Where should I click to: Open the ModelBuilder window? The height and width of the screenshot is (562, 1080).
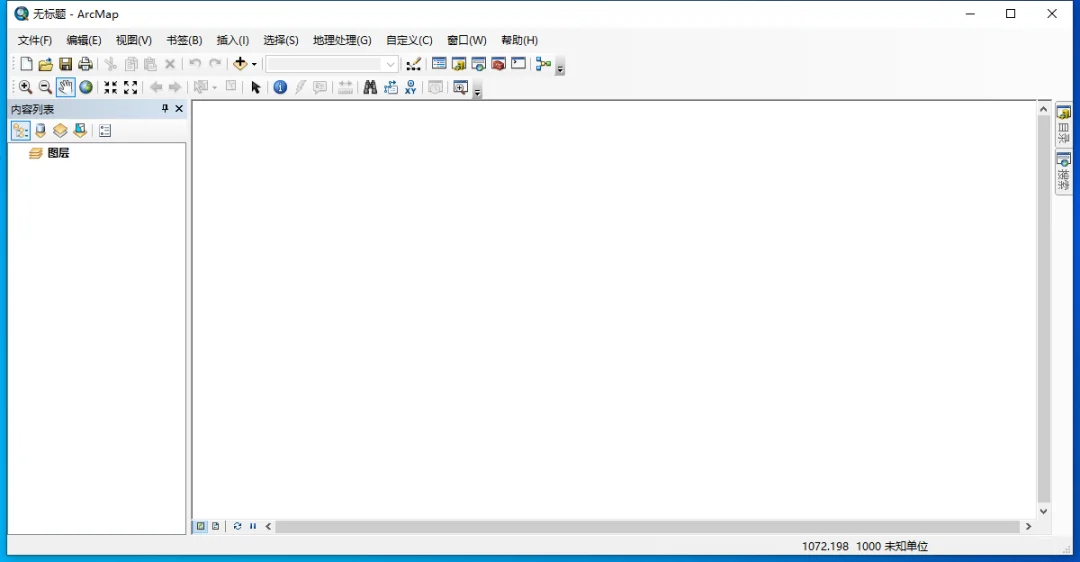[543, 63]
